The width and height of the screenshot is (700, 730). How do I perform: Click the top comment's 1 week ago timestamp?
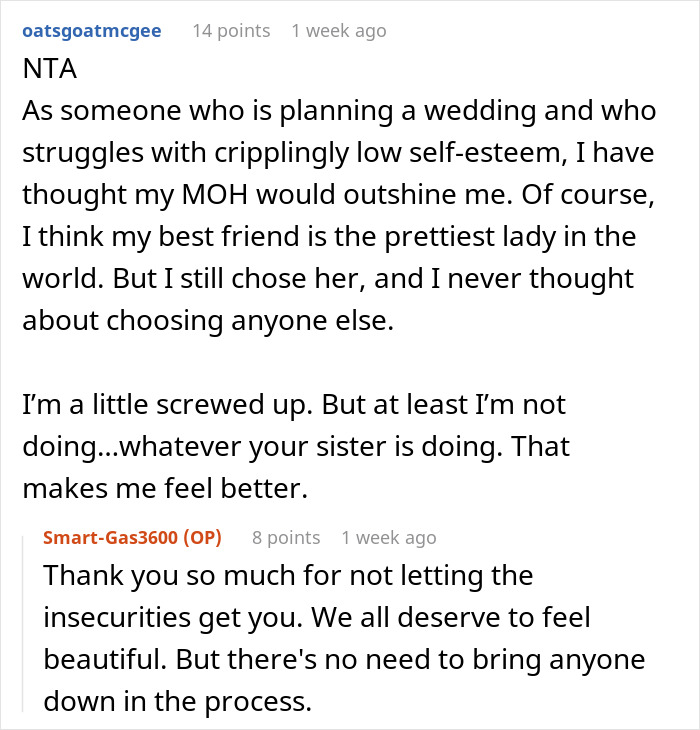click(338, 31)
